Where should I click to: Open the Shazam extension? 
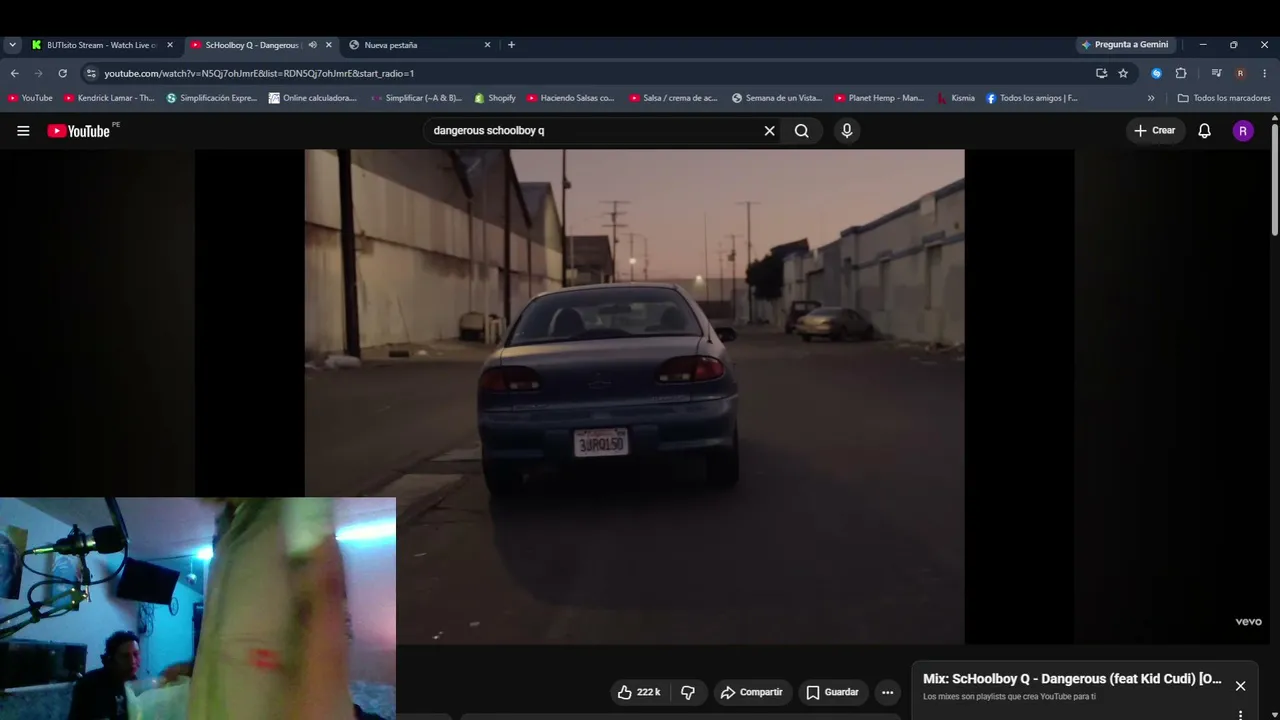1156,73
